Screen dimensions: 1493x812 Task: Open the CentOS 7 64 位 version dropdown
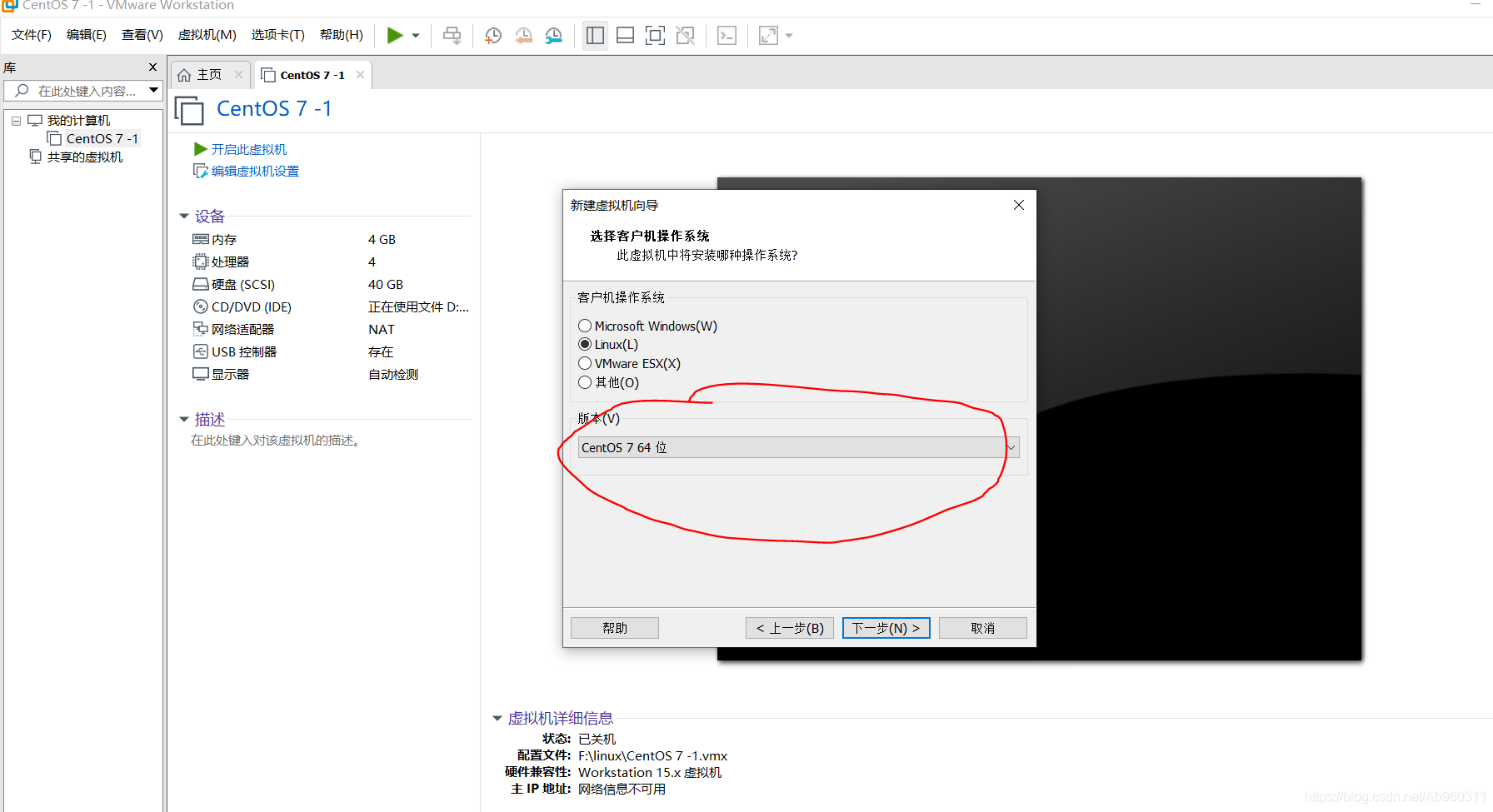798,447
